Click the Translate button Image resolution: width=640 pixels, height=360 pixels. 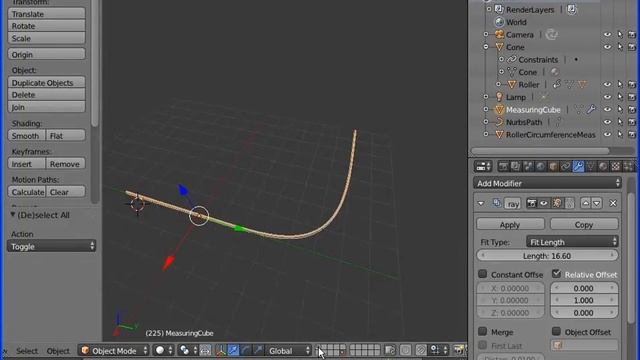46,14
